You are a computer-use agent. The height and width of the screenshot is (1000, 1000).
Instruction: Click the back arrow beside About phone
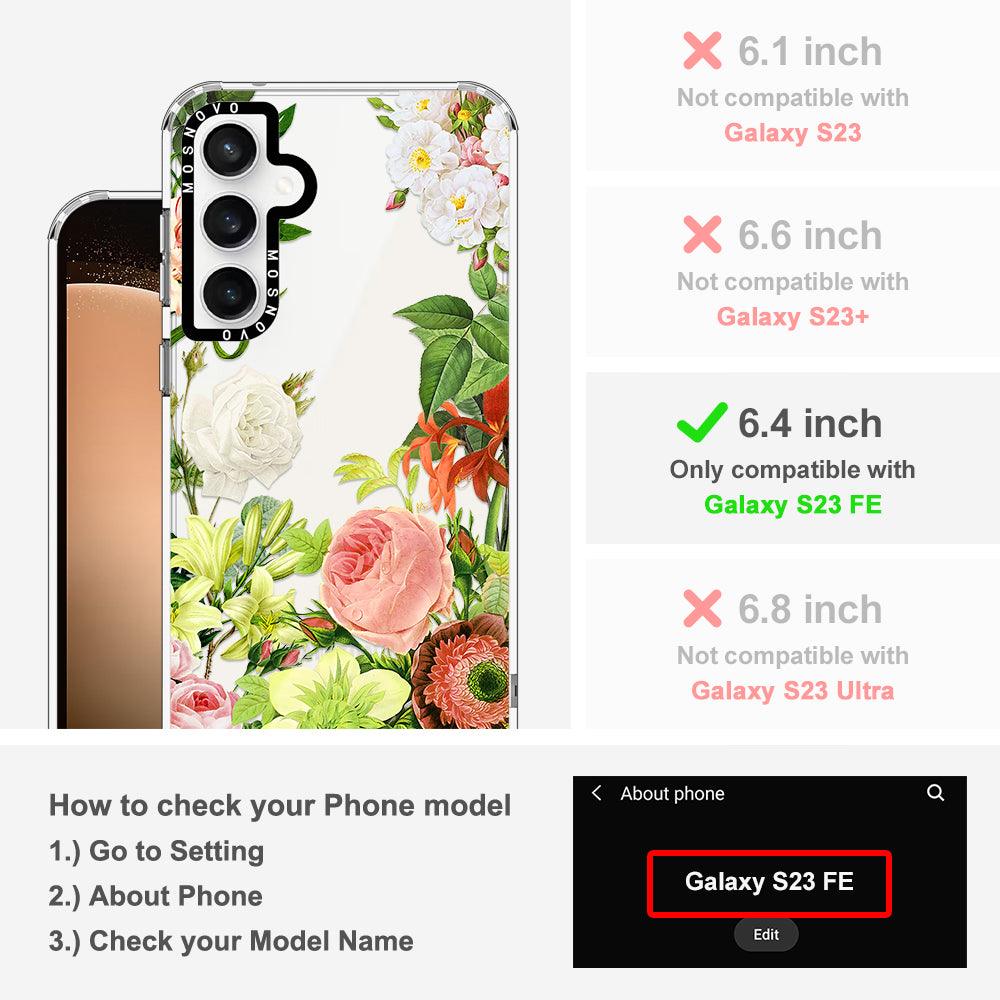(x=597, y=793)
